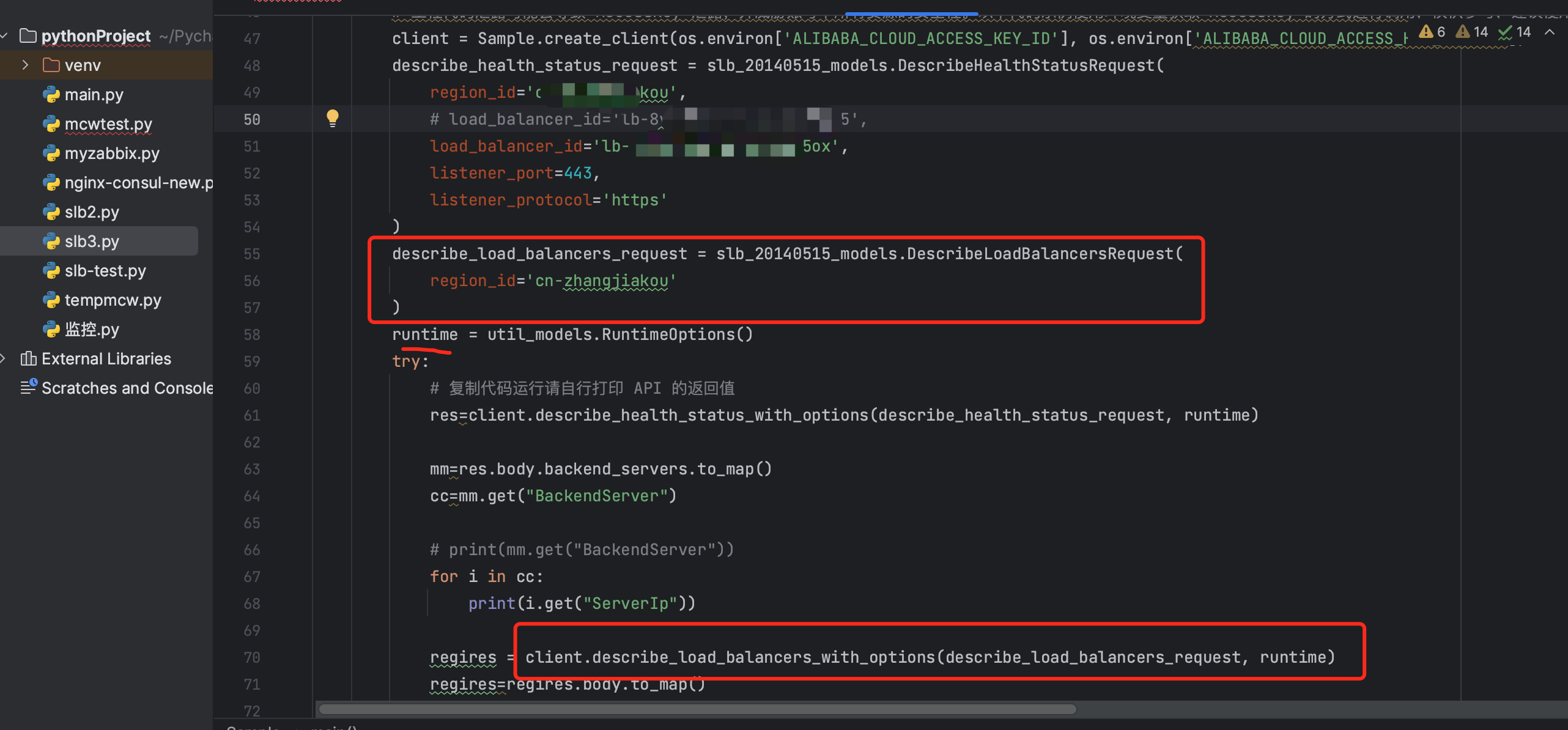1568x730 pixels.
Task: Click the yellow lightbulb intention icon
Action: tap(332, 117)
